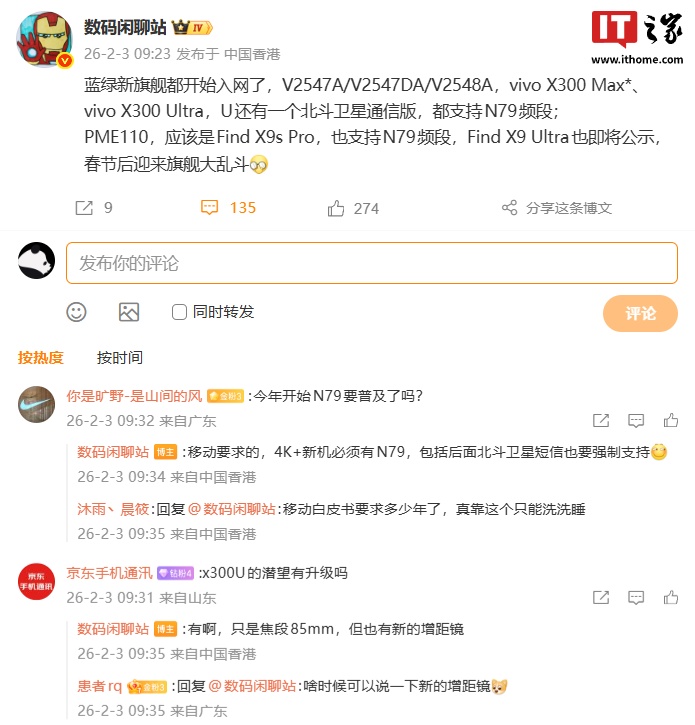Screen dimensions: 695x725
Task: Open comments via the 135 comment icon
Action: [209, 208]
